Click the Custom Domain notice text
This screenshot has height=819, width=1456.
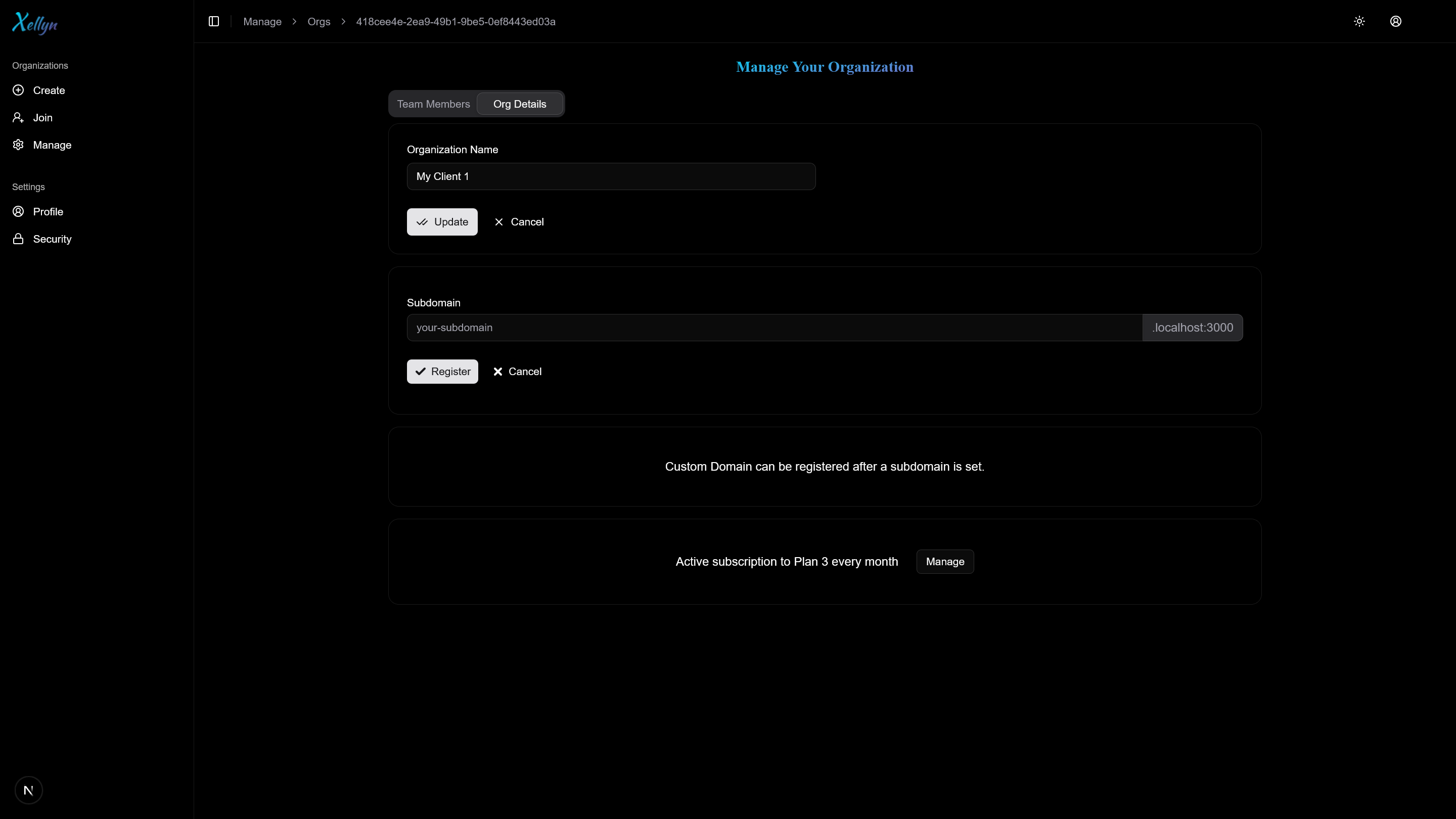(825, 466)
